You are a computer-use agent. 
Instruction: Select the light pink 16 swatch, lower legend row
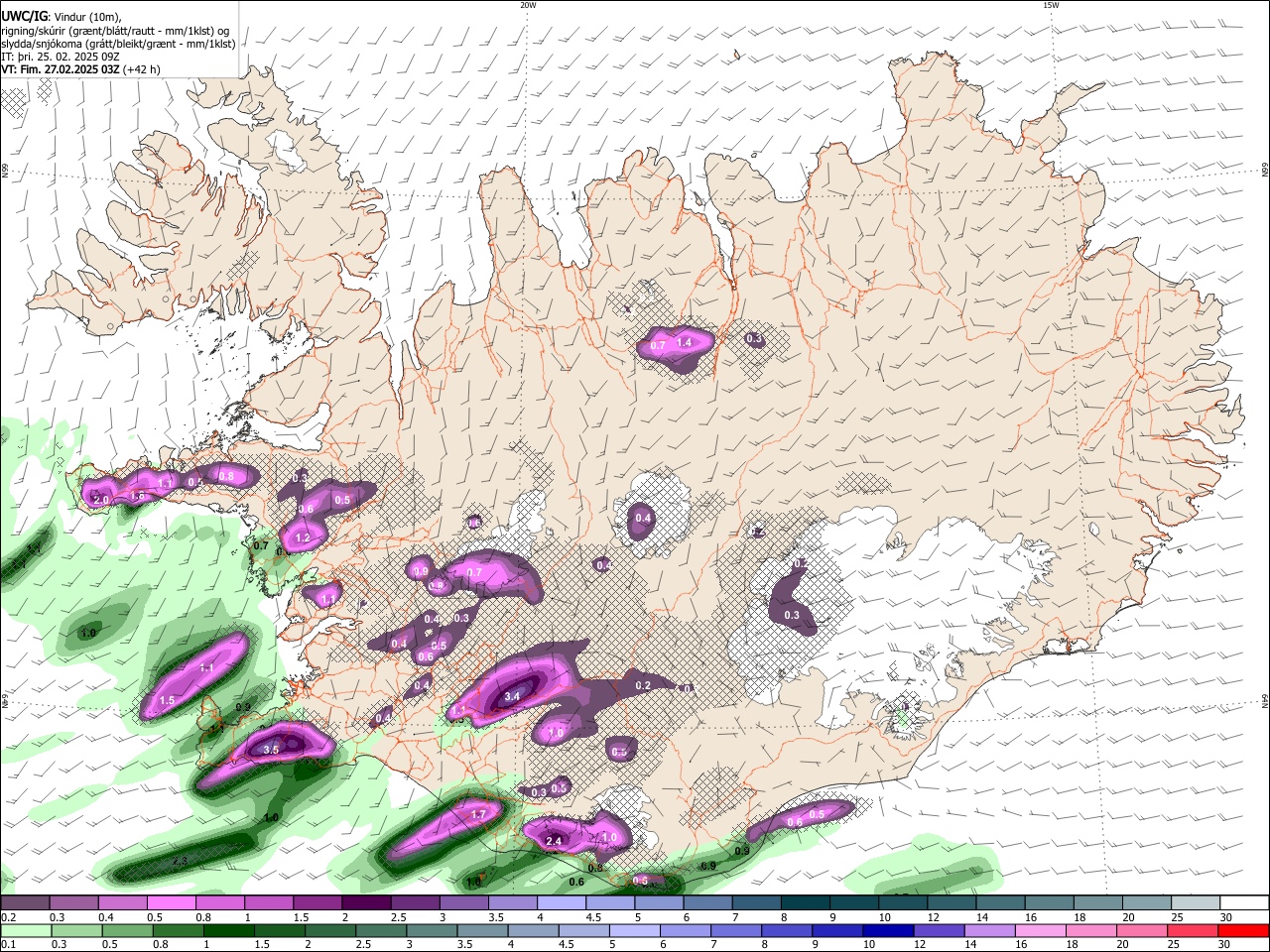[x=1041, y=931]
